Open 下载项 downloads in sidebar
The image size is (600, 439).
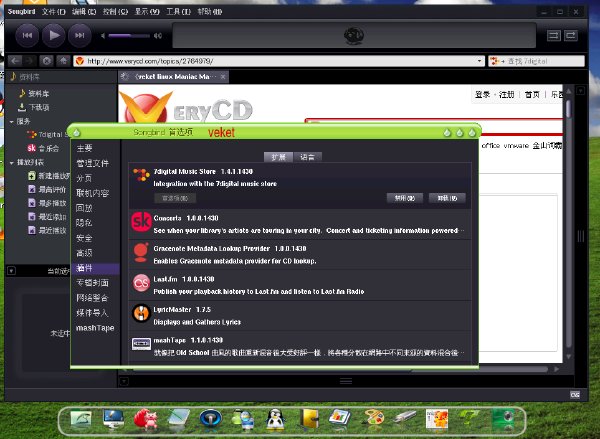tap(38, 107)
